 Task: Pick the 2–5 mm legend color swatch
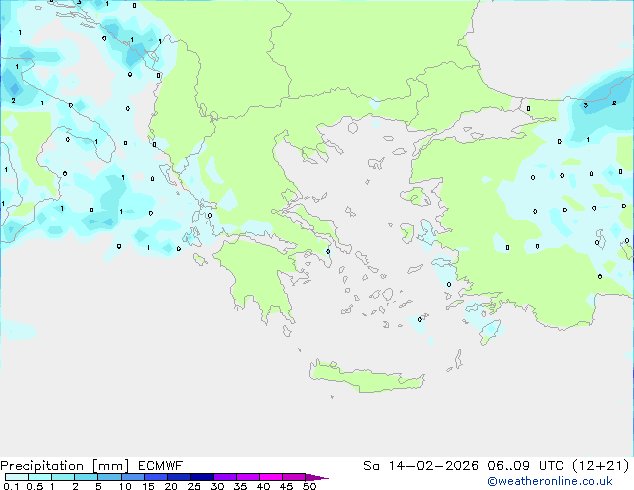tap(86, 477)
